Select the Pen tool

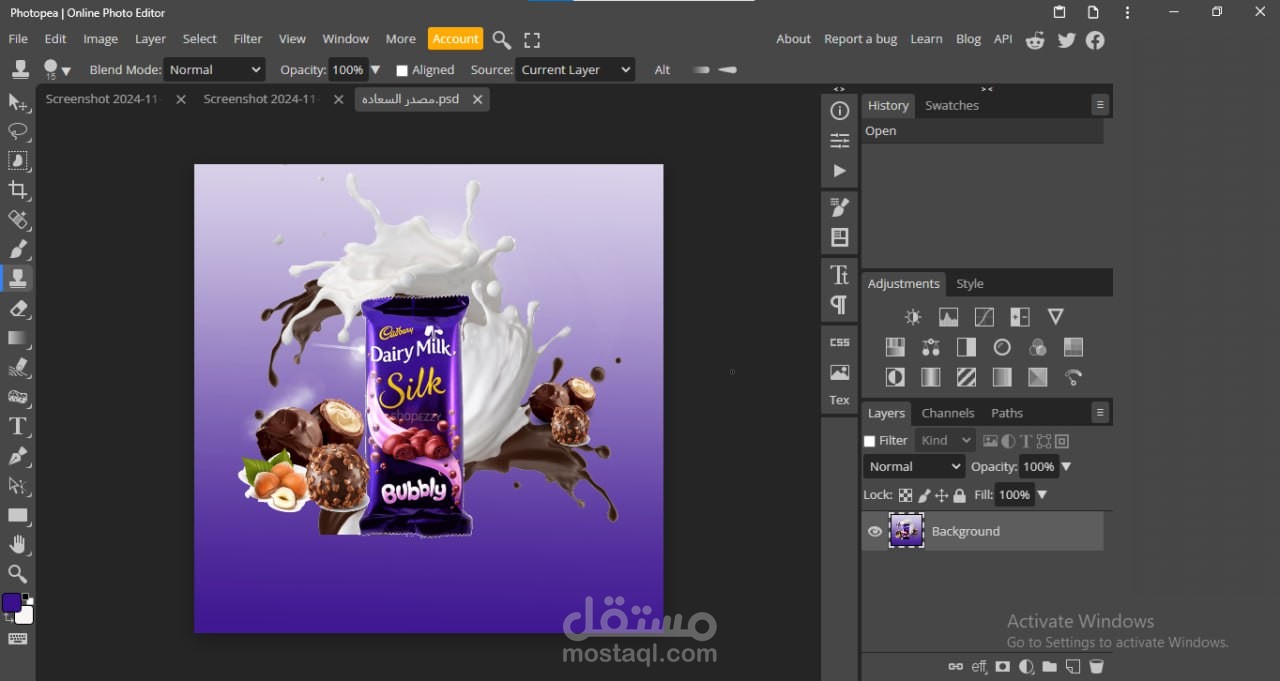coord(17,456)
